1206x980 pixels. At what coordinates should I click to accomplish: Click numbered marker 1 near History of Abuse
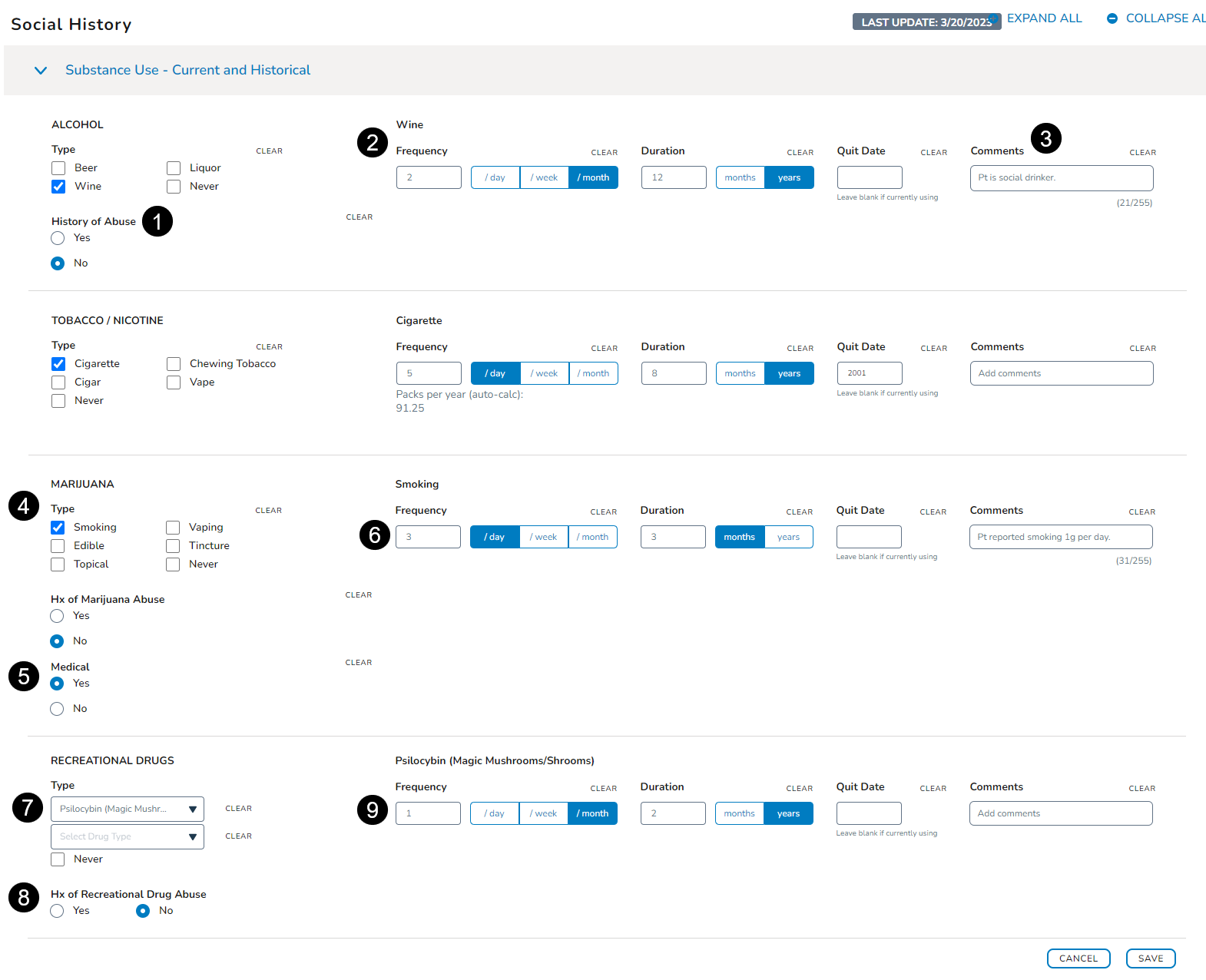(157, 222)
